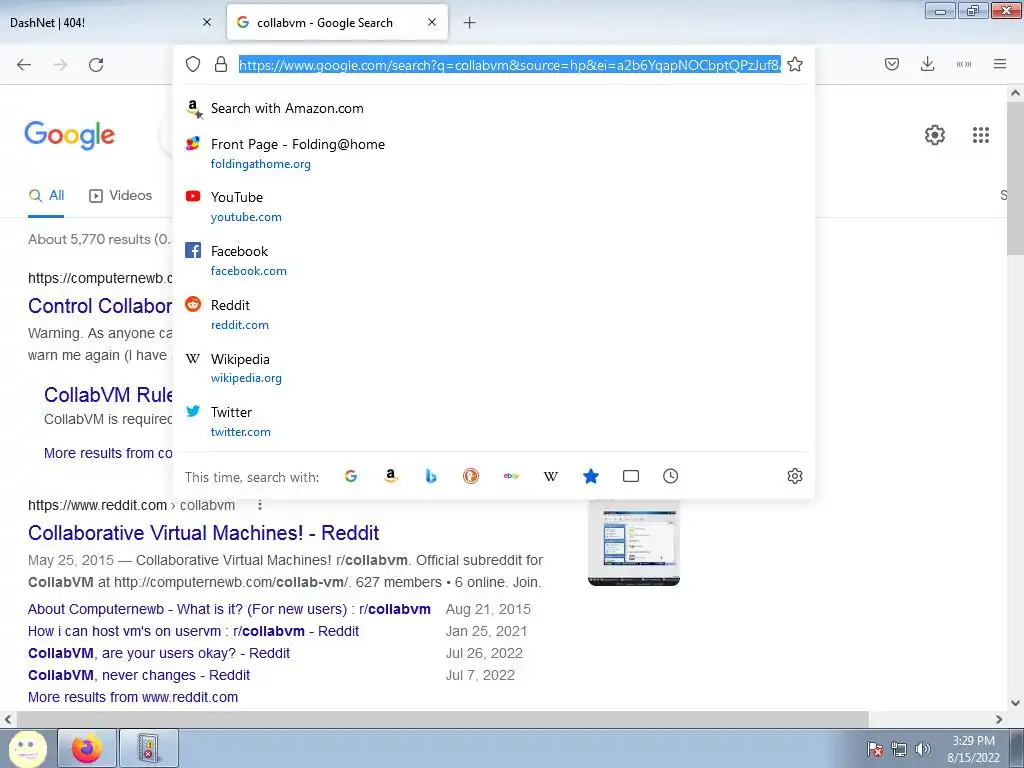This screenshot has width=1024, height=768.
Task: Click the Reddit result thumbnail image
Action: (x=634, y=543)
